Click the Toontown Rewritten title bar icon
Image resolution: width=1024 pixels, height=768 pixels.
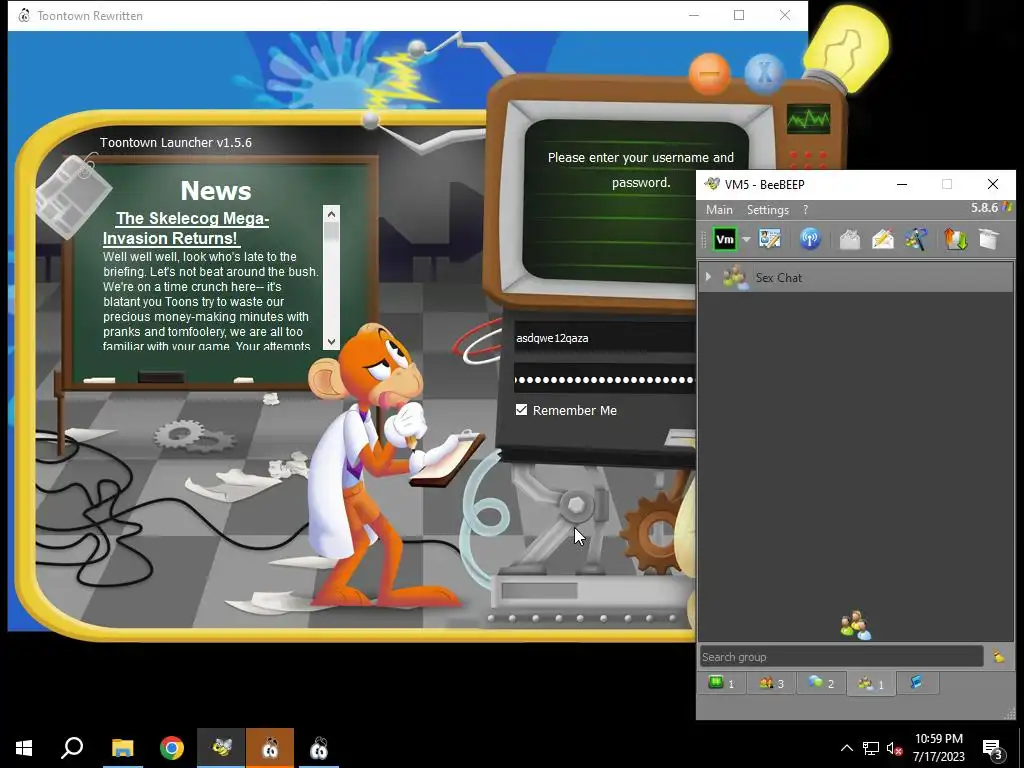pos(24,15)
